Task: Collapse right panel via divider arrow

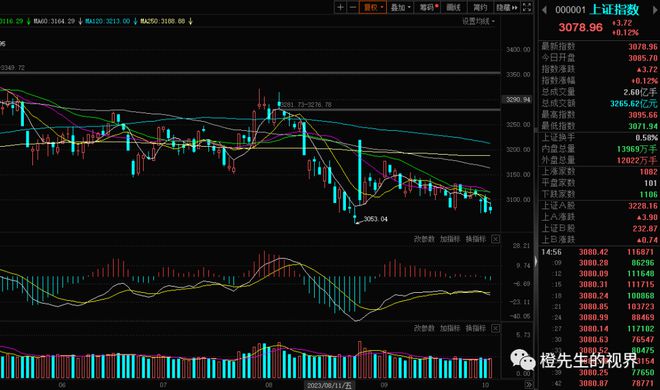Action: pos(536,261)
